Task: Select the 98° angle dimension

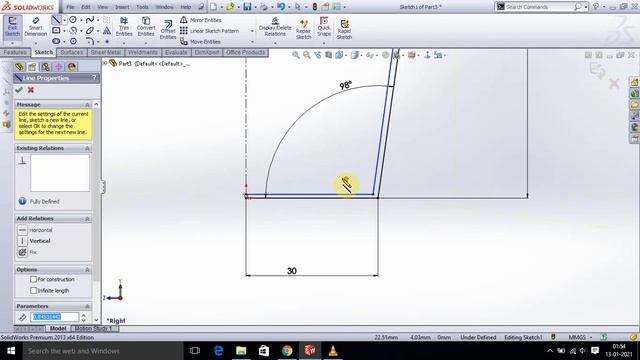Action: (x=345, y=85)
